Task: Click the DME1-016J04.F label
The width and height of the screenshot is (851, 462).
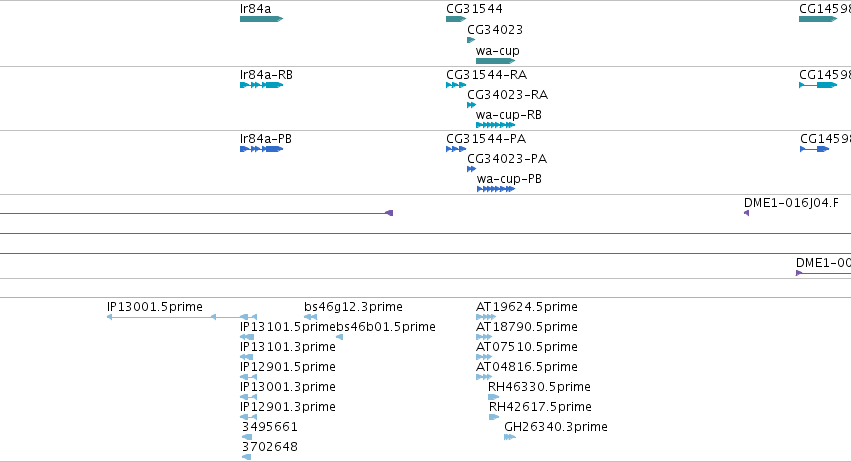Action: coord(791,202)
